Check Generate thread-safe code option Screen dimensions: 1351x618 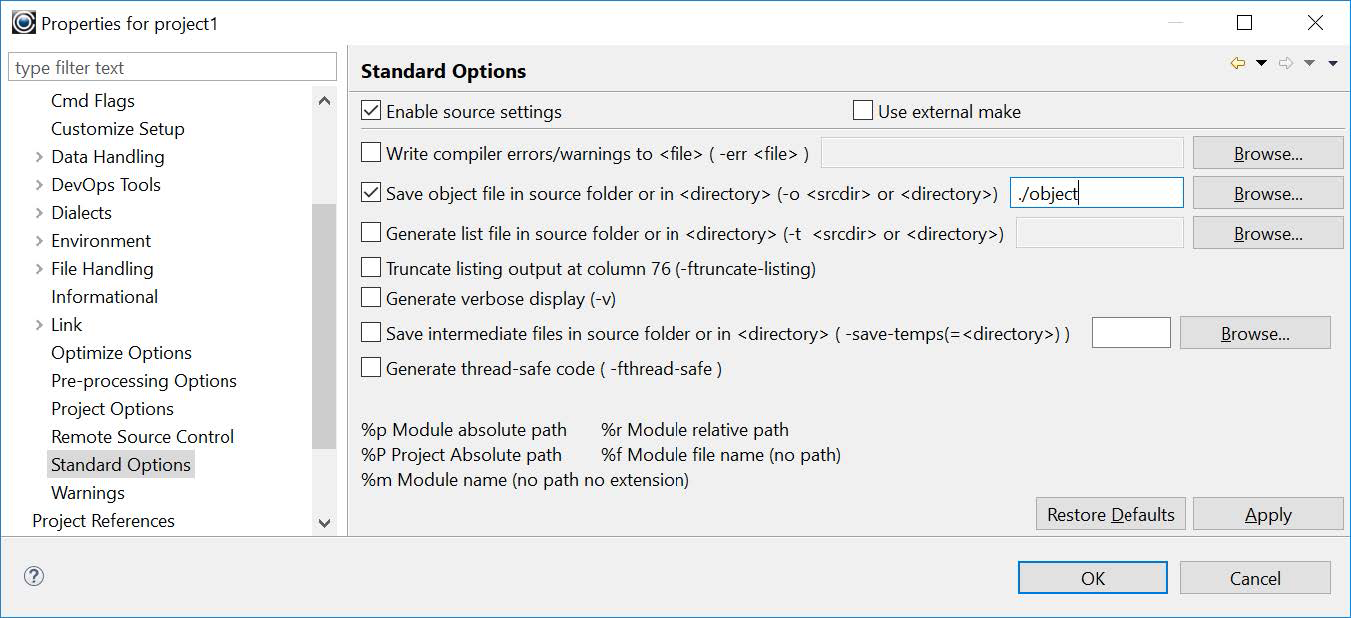click(371, 368)
